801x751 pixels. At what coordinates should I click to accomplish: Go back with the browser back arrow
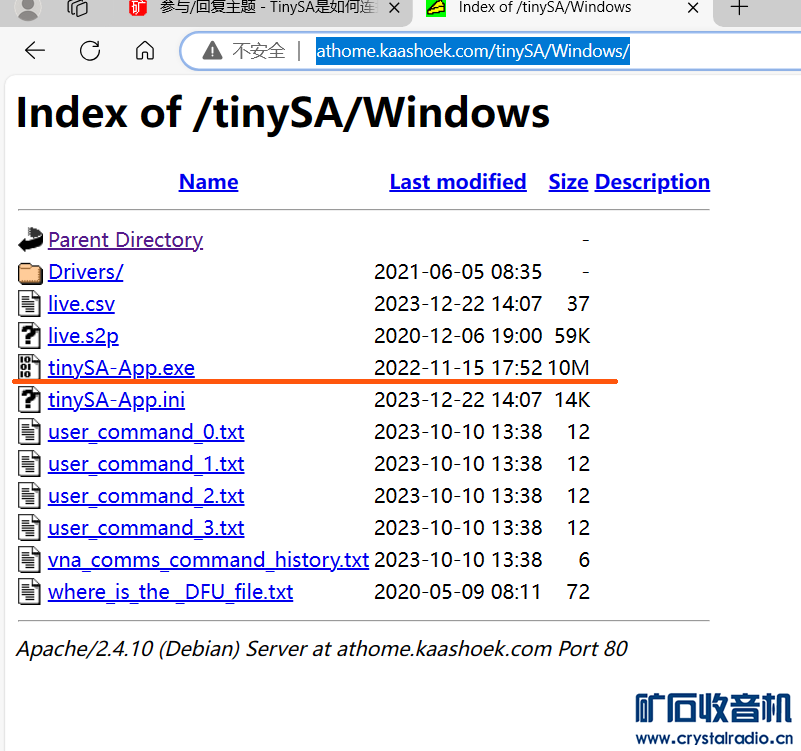[x=35, y=51]
